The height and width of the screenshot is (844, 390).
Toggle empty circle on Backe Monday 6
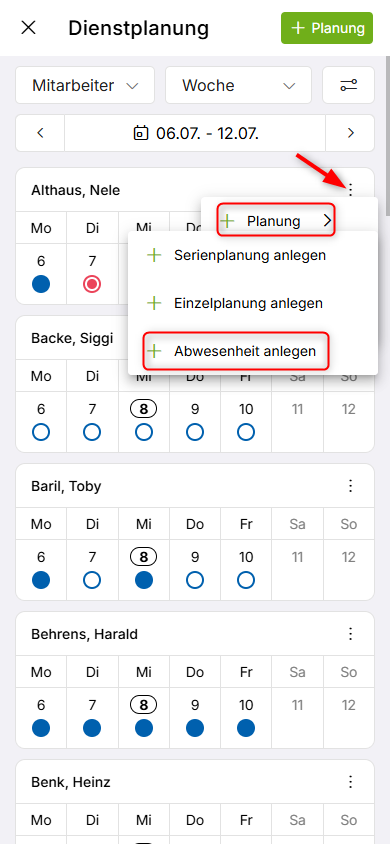[x=41, y=432]
